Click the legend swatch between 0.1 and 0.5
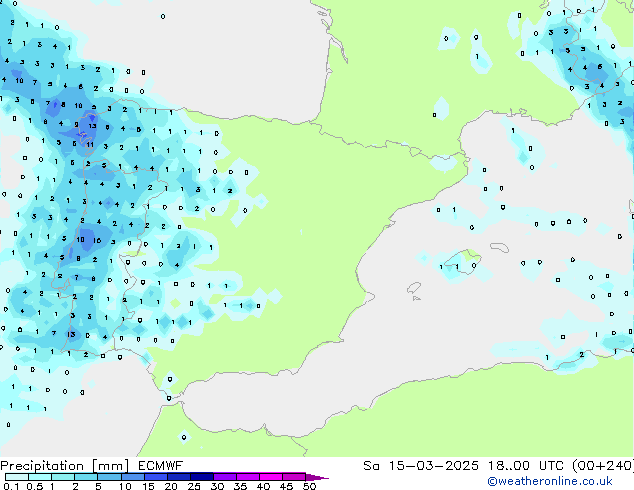Image resolution: width=634 pixels, height=490 pixels. click(x=17, y=477)
